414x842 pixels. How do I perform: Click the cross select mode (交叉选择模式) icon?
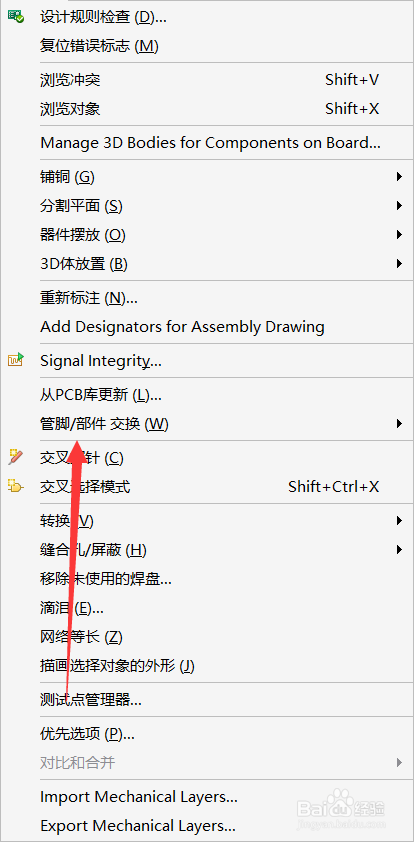(16, 487)
